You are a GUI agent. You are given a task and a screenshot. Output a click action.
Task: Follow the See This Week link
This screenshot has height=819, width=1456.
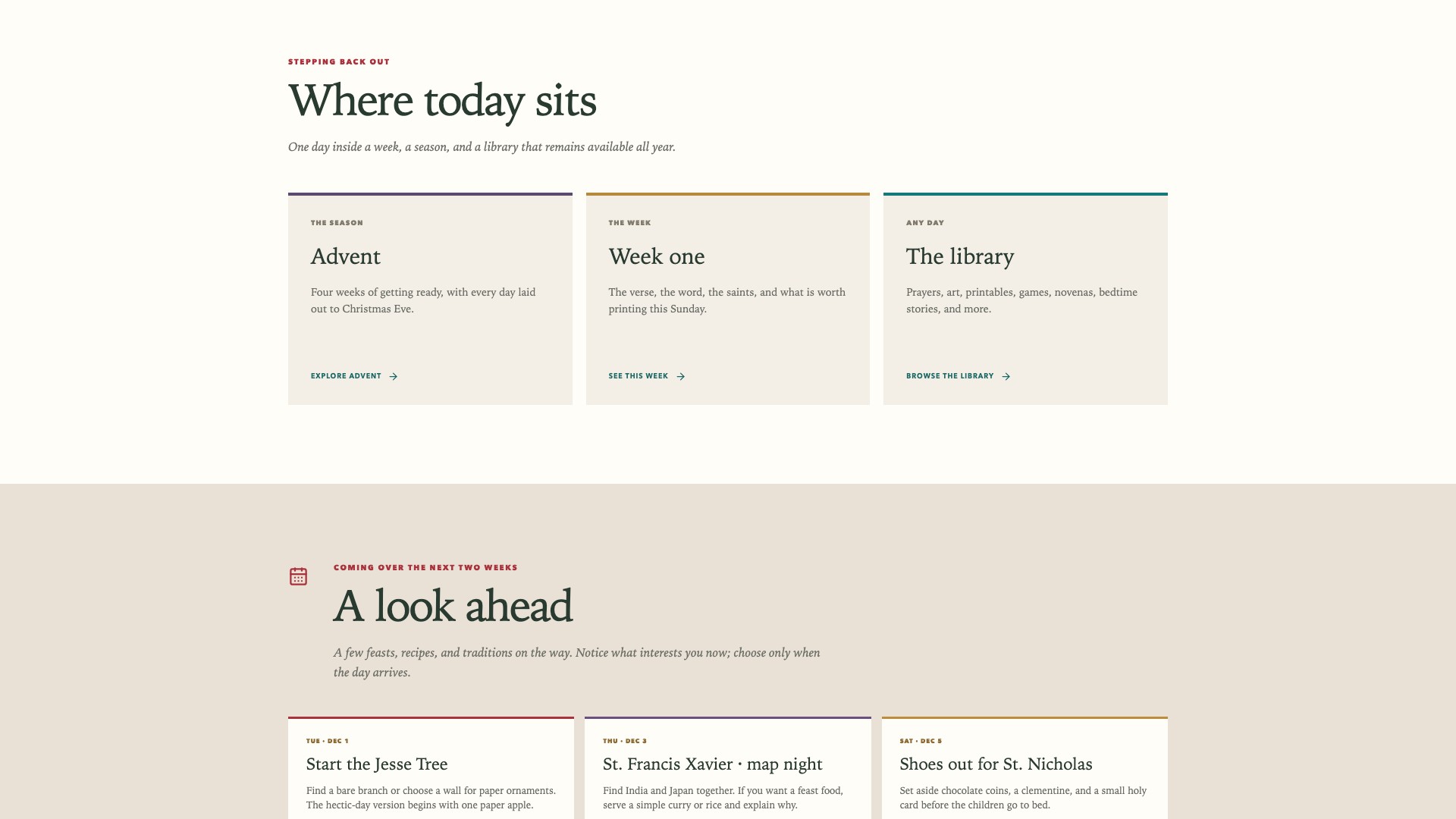click(x=647, y=376)
